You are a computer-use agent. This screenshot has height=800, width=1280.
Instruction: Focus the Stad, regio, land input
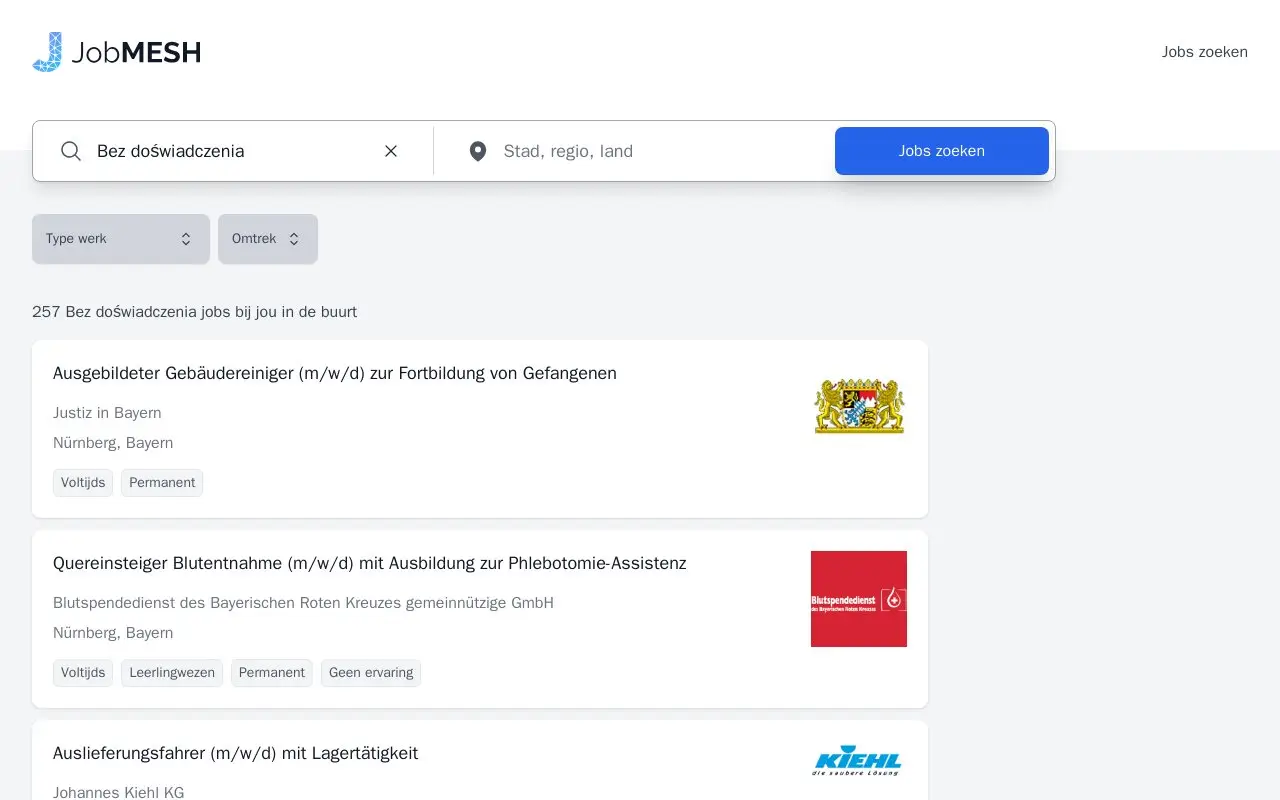(661, 151)
